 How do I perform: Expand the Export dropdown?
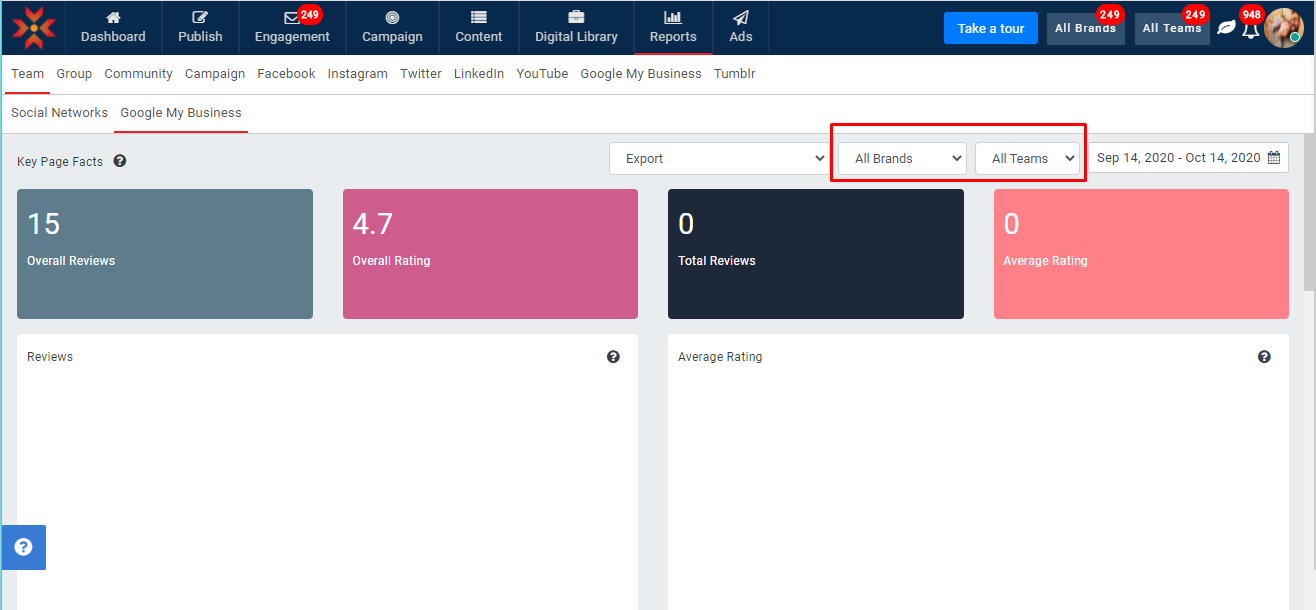click(719, 158)
